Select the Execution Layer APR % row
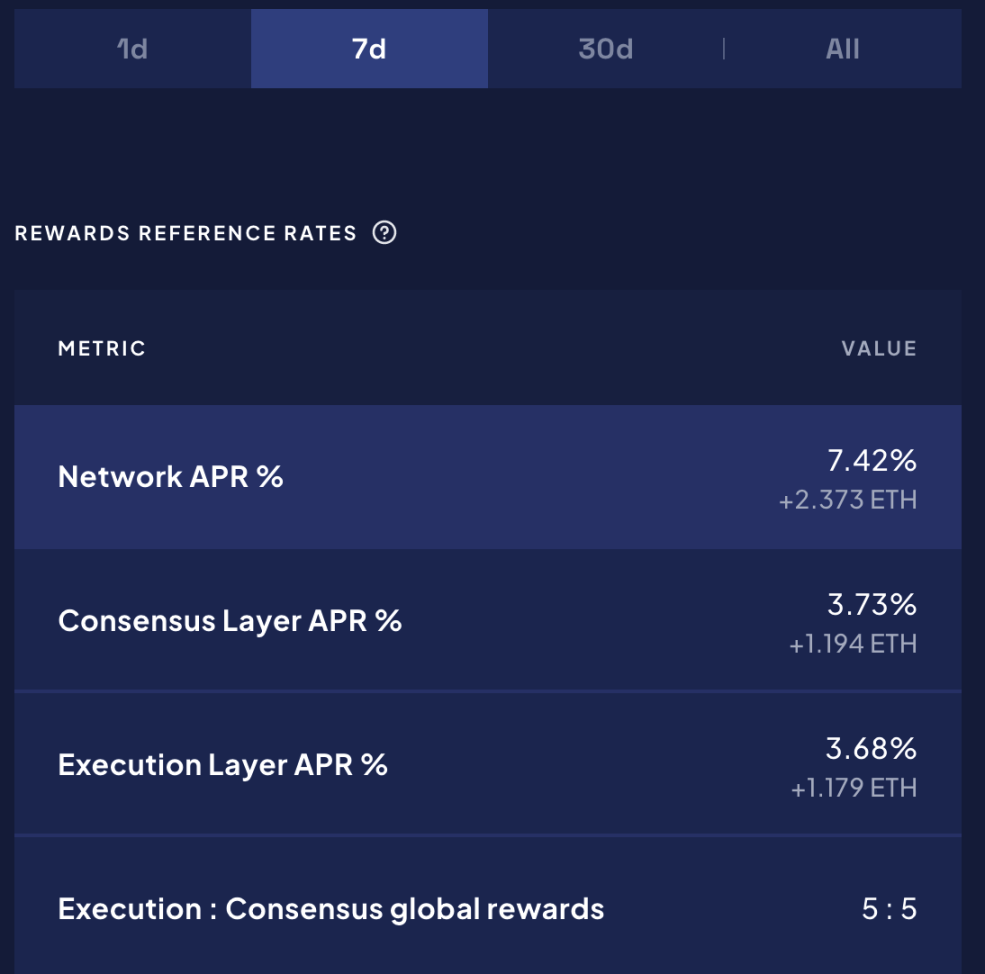985x974 pixels. point(487,764)
